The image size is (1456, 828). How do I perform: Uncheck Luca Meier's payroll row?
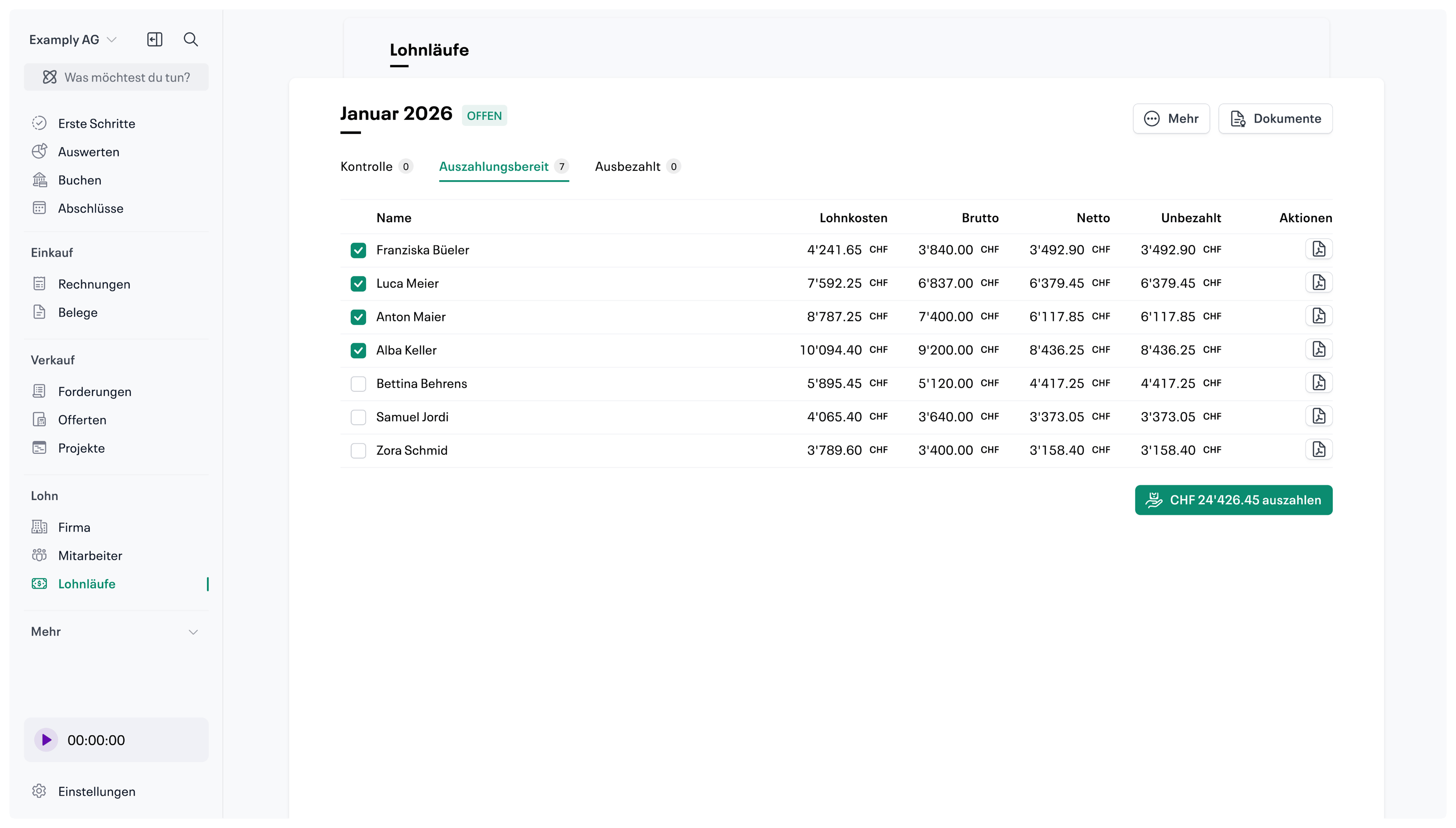pyautogui.click(x=358, y=283)
